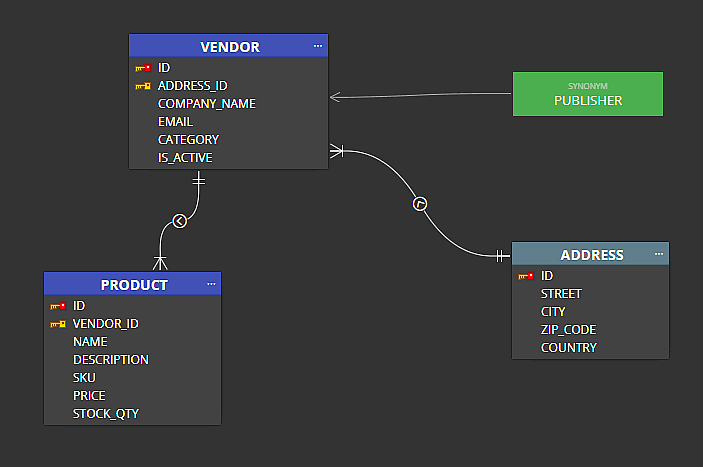Viewport: 703px width, 467px height.
Task: Click the primary key icon beside VENDOR ID
Action: point(143,68)
